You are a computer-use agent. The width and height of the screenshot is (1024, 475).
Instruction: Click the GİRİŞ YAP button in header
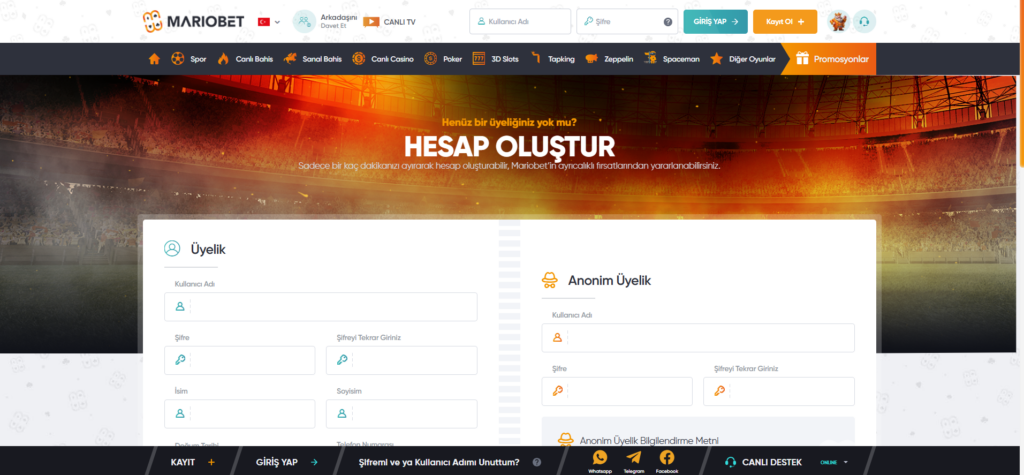(715, 22)
